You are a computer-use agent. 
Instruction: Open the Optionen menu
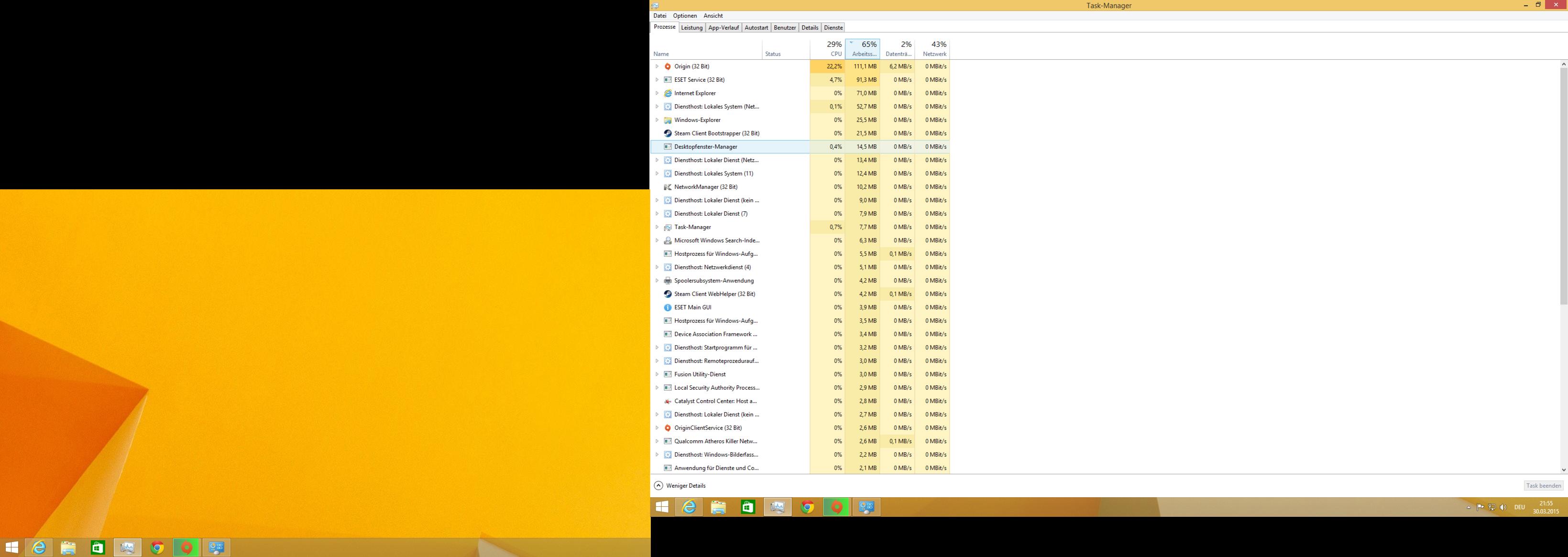[685, 16]
